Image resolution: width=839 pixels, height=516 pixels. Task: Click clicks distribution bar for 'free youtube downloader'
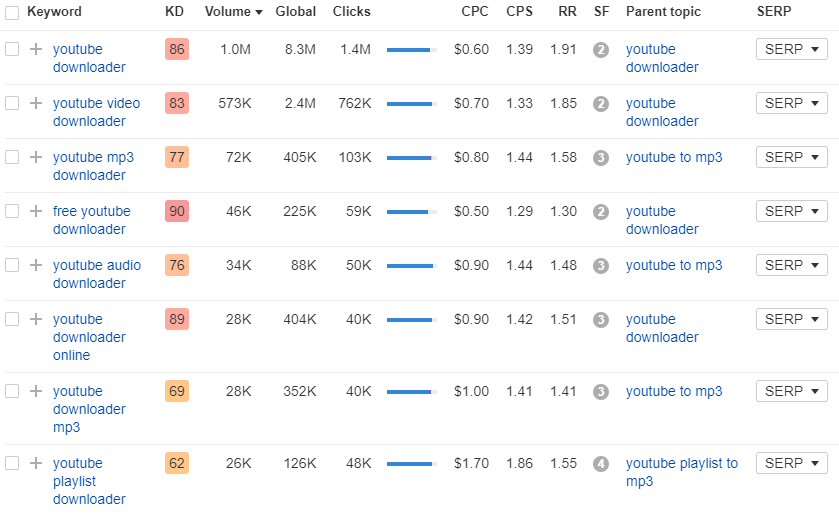(411, 212)
